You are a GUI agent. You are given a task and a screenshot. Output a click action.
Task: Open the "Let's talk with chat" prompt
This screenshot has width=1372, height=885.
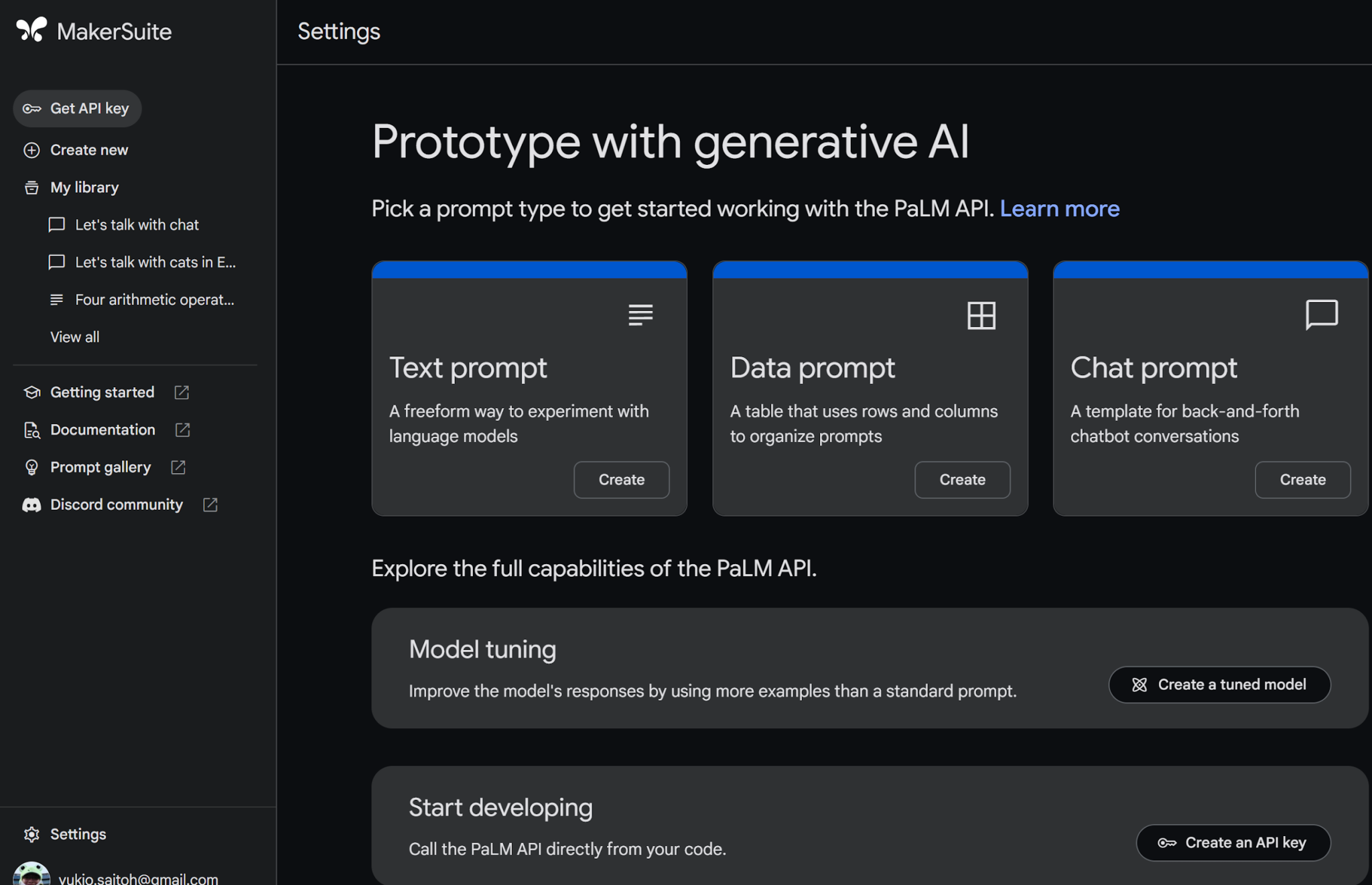[137, 224]
